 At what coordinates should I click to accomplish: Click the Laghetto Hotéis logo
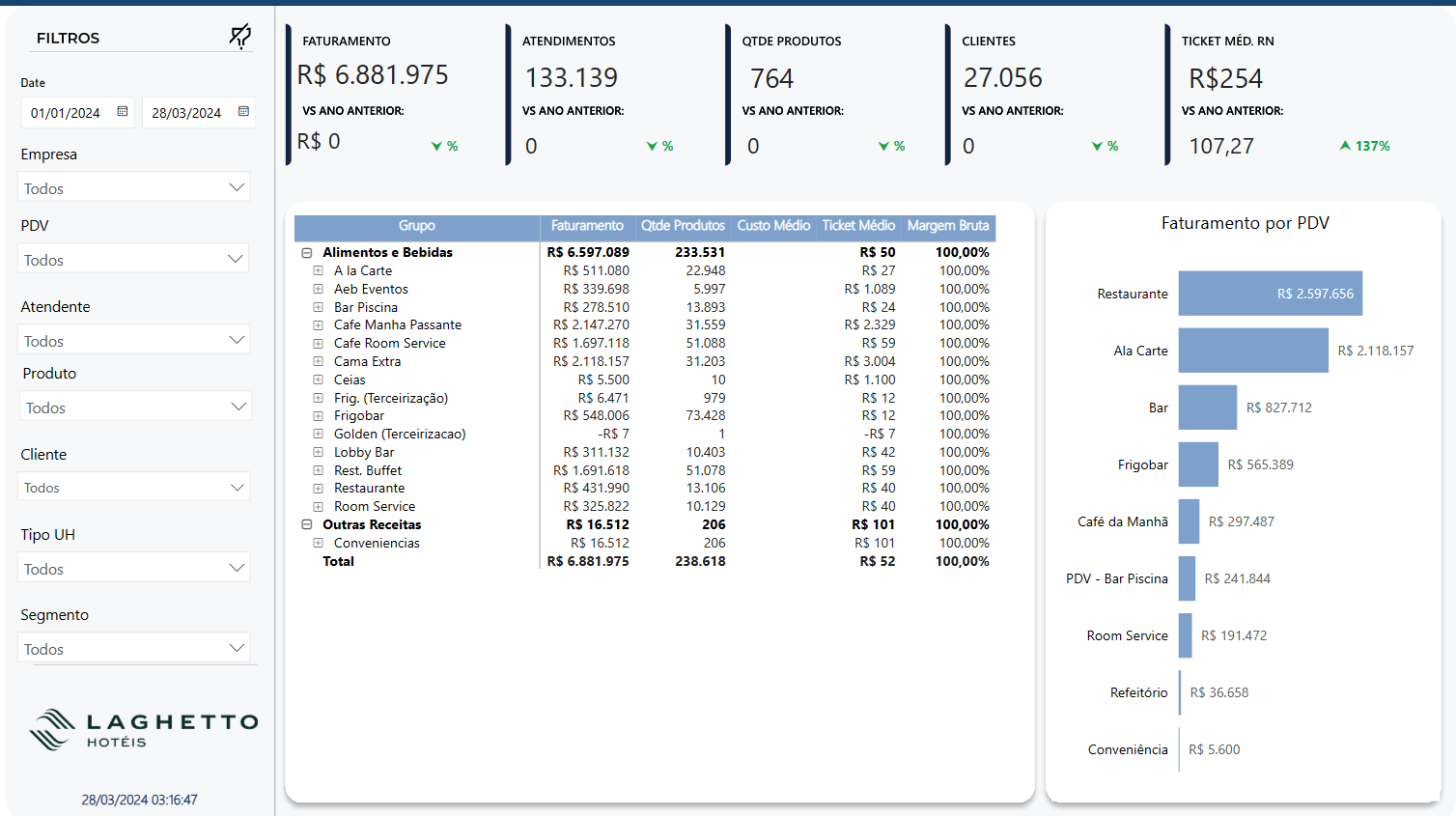tap(143, 731)
